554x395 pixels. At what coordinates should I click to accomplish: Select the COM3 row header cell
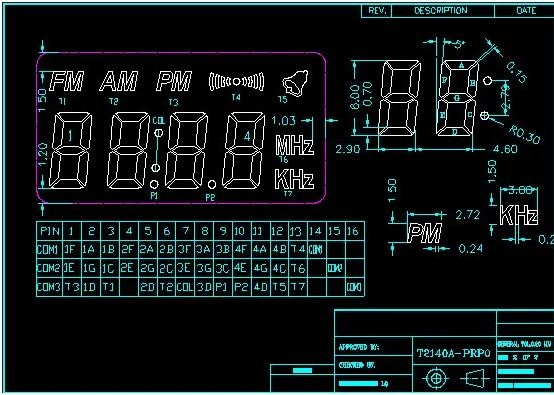click(50, 287)
